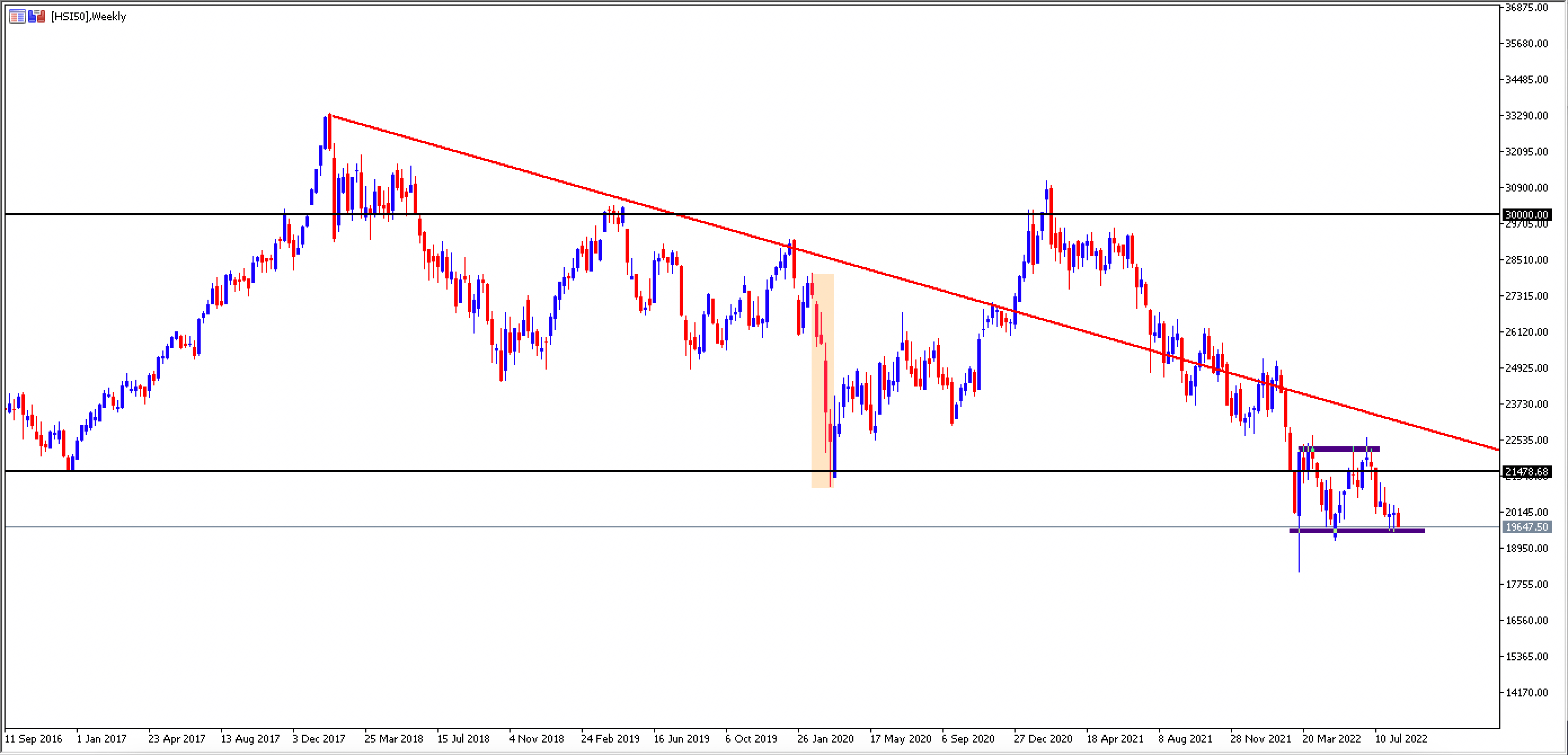
Task: Click the 21478.68 price label on axis
Action: 1527,472
